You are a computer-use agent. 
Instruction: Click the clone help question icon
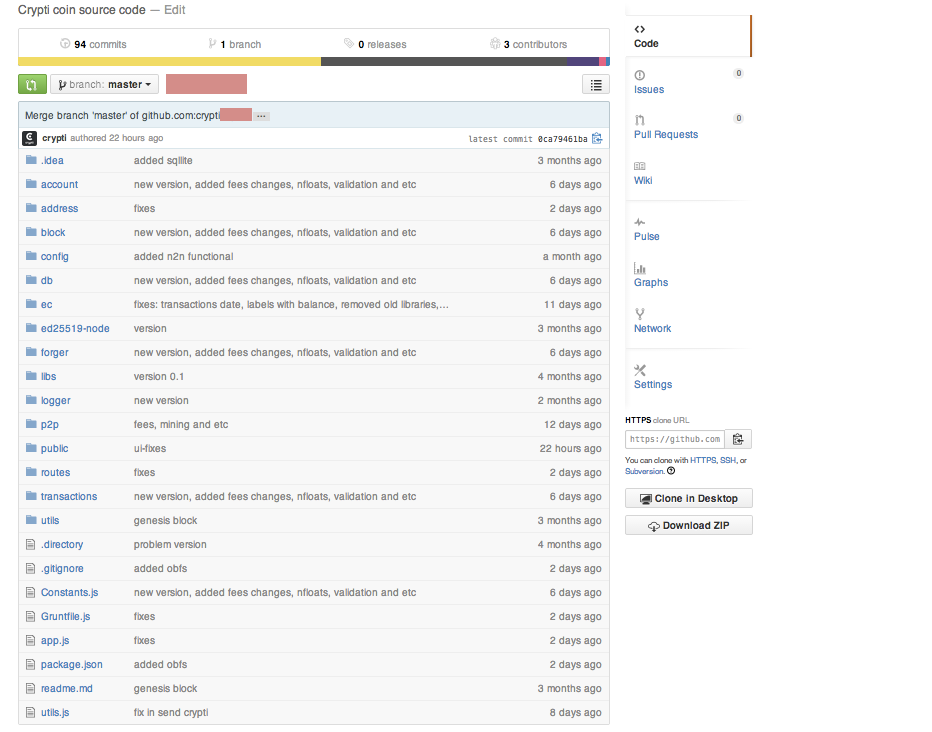[x=671, y=471]
